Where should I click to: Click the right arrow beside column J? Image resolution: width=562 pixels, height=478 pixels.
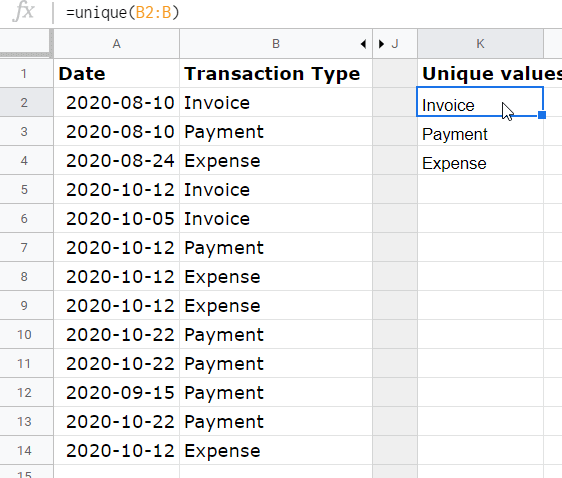(381, 44)
